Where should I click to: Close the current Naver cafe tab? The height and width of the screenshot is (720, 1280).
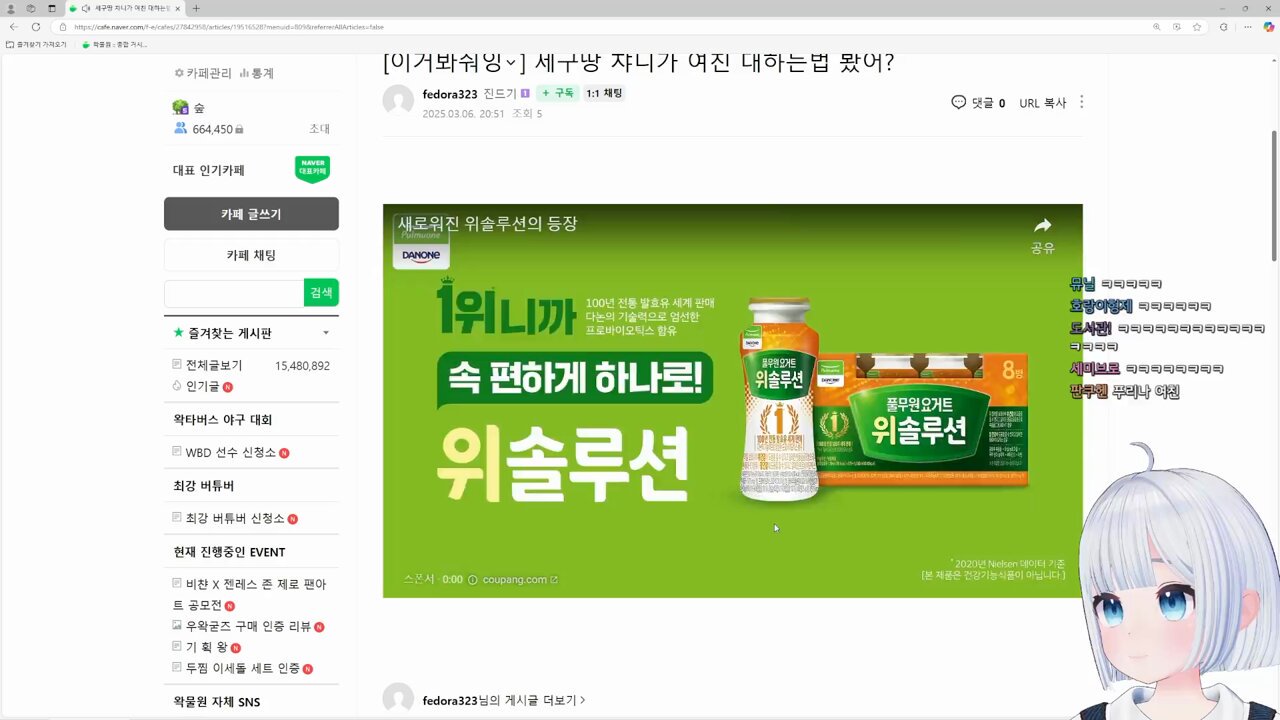click(180, 8)
